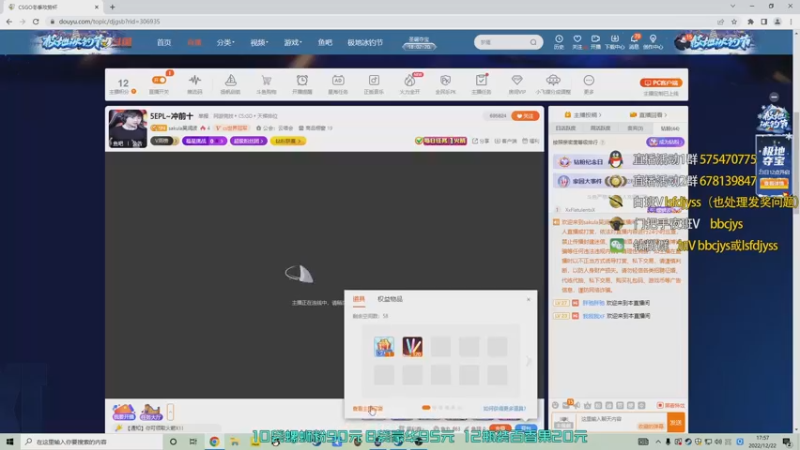Screen dimensions: 800x450
Task: Click the daily tasks red banner
Action: (441, 140)
